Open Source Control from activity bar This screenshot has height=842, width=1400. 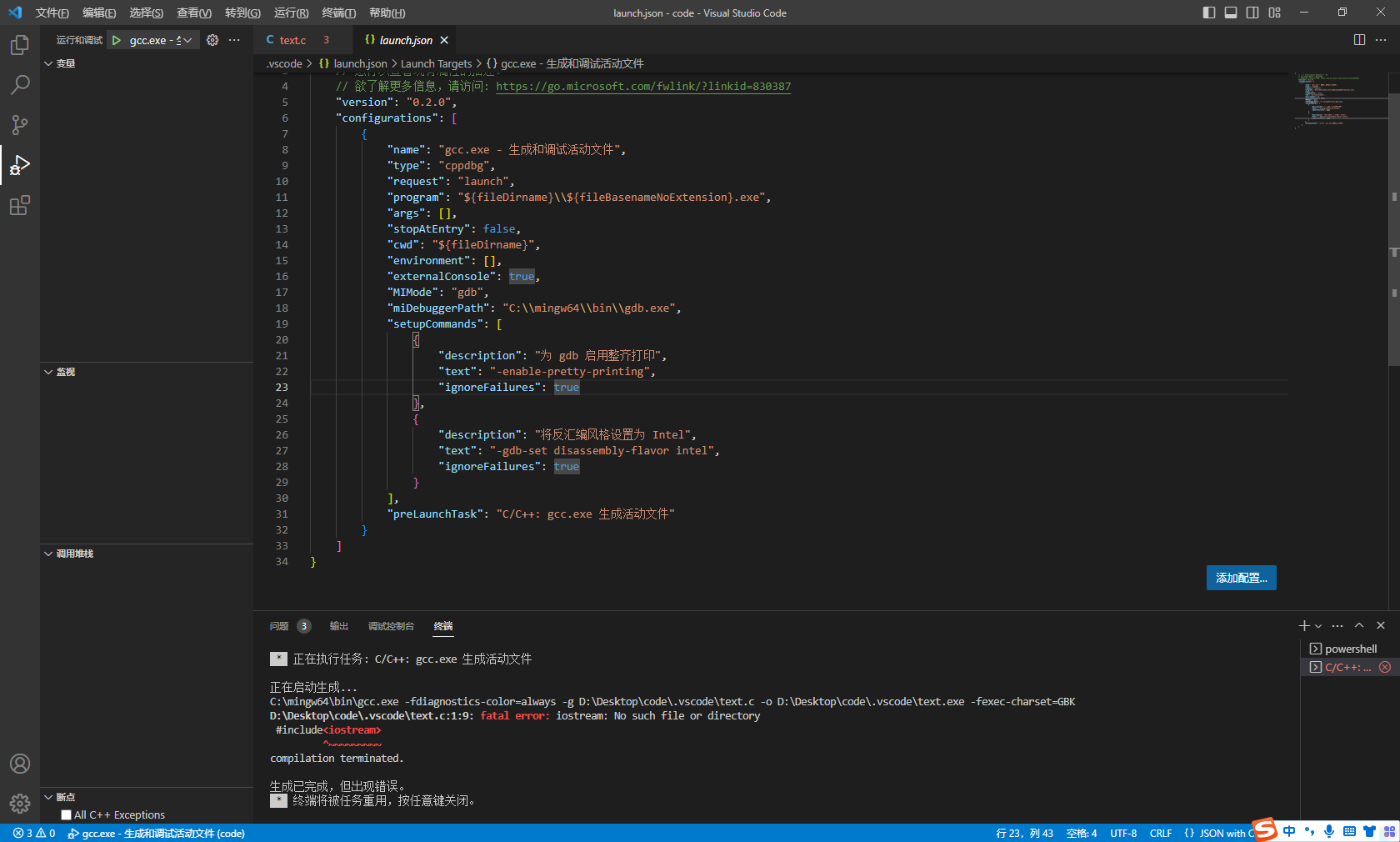tap(19, 124)
